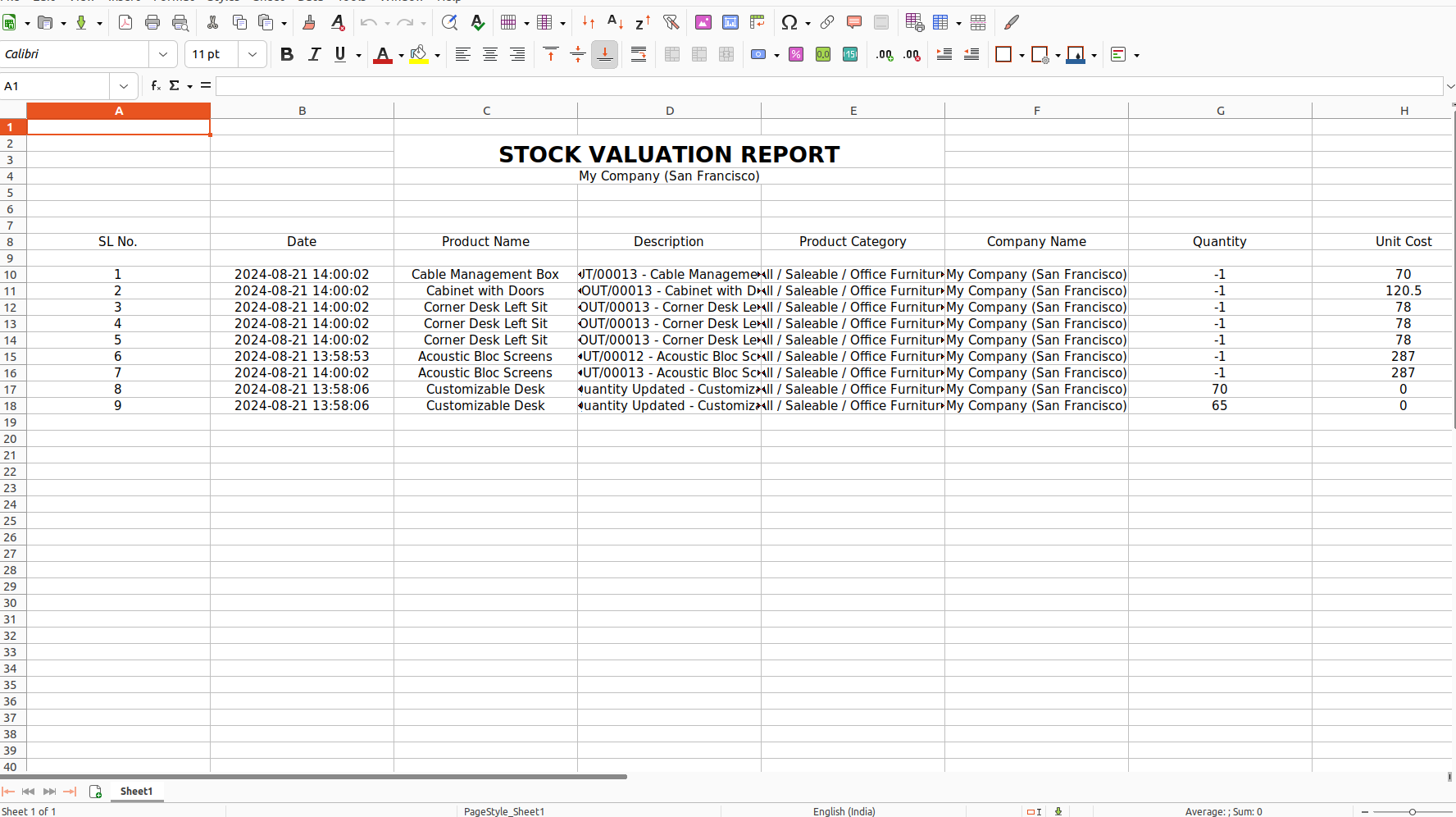
Task: Open the font color dropdown arrow
Action: (401, 55)
